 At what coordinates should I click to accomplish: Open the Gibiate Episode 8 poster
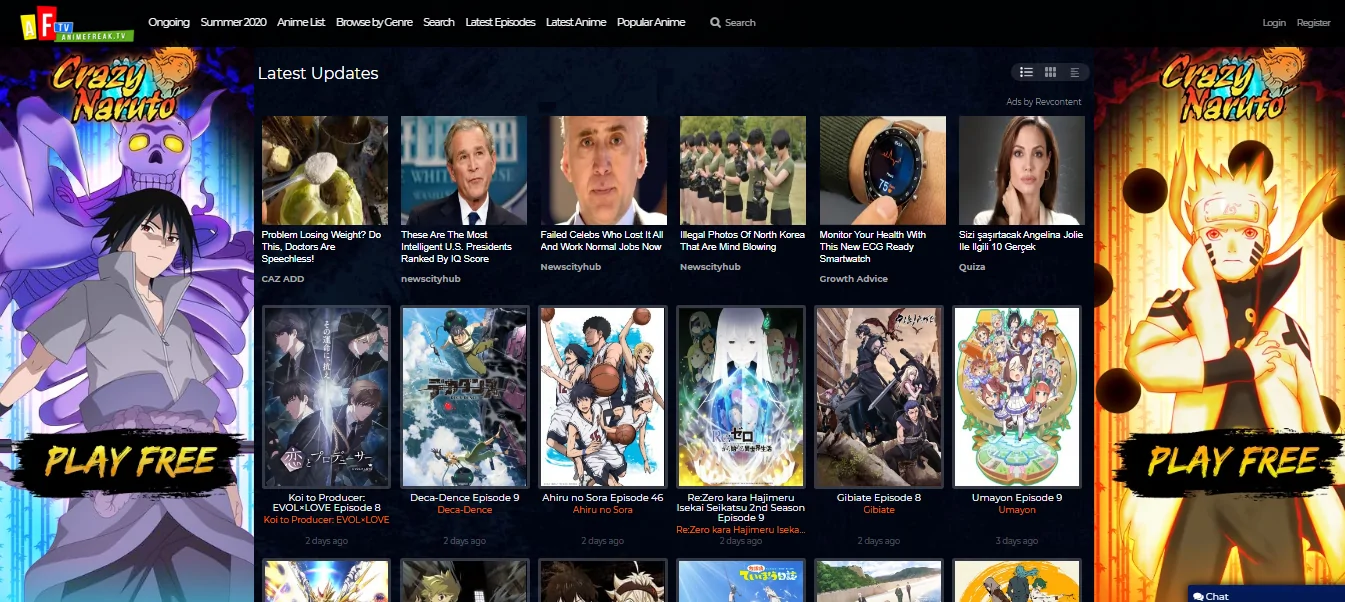879,397
